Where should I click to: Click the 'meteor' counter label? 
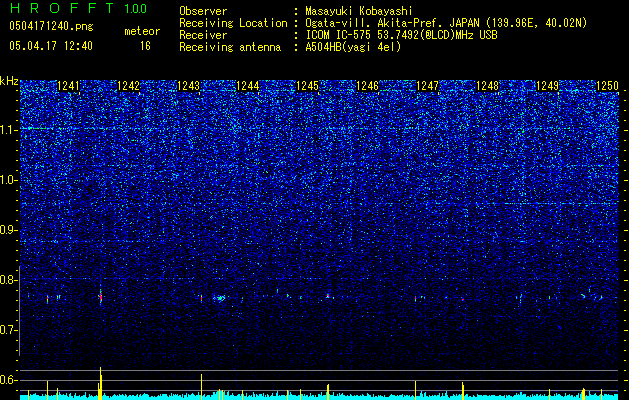[x=142, y=31]
